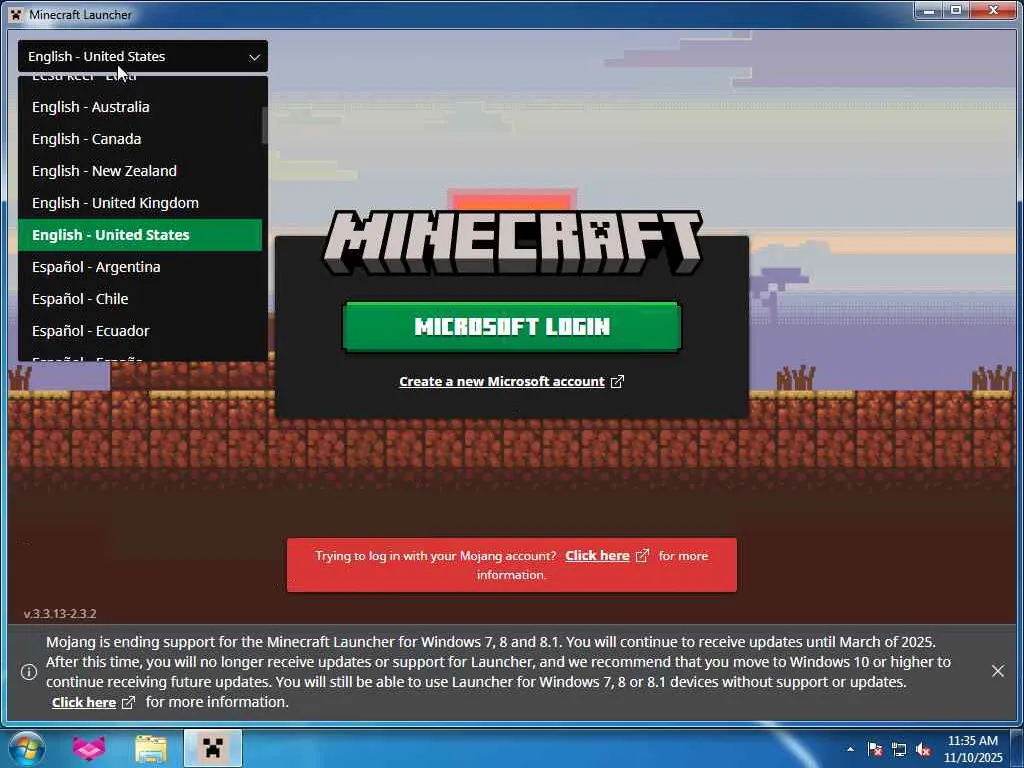Open the Windows Start menu
The height and width of the screenshot is (768, 1024).
[27, 748]
